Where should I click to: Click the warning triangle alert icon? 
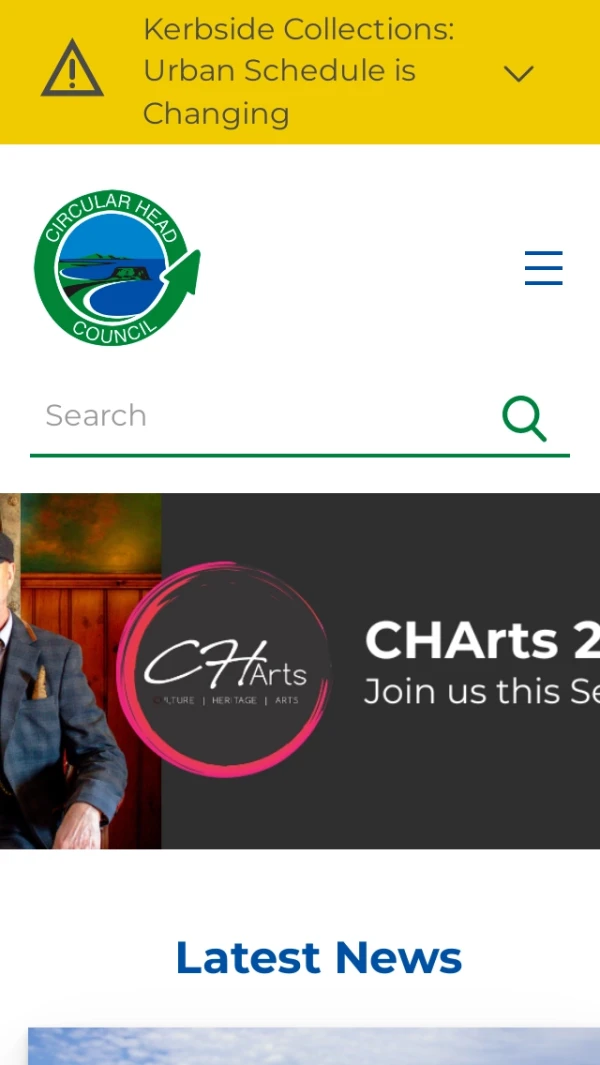(x=72, y=69)
